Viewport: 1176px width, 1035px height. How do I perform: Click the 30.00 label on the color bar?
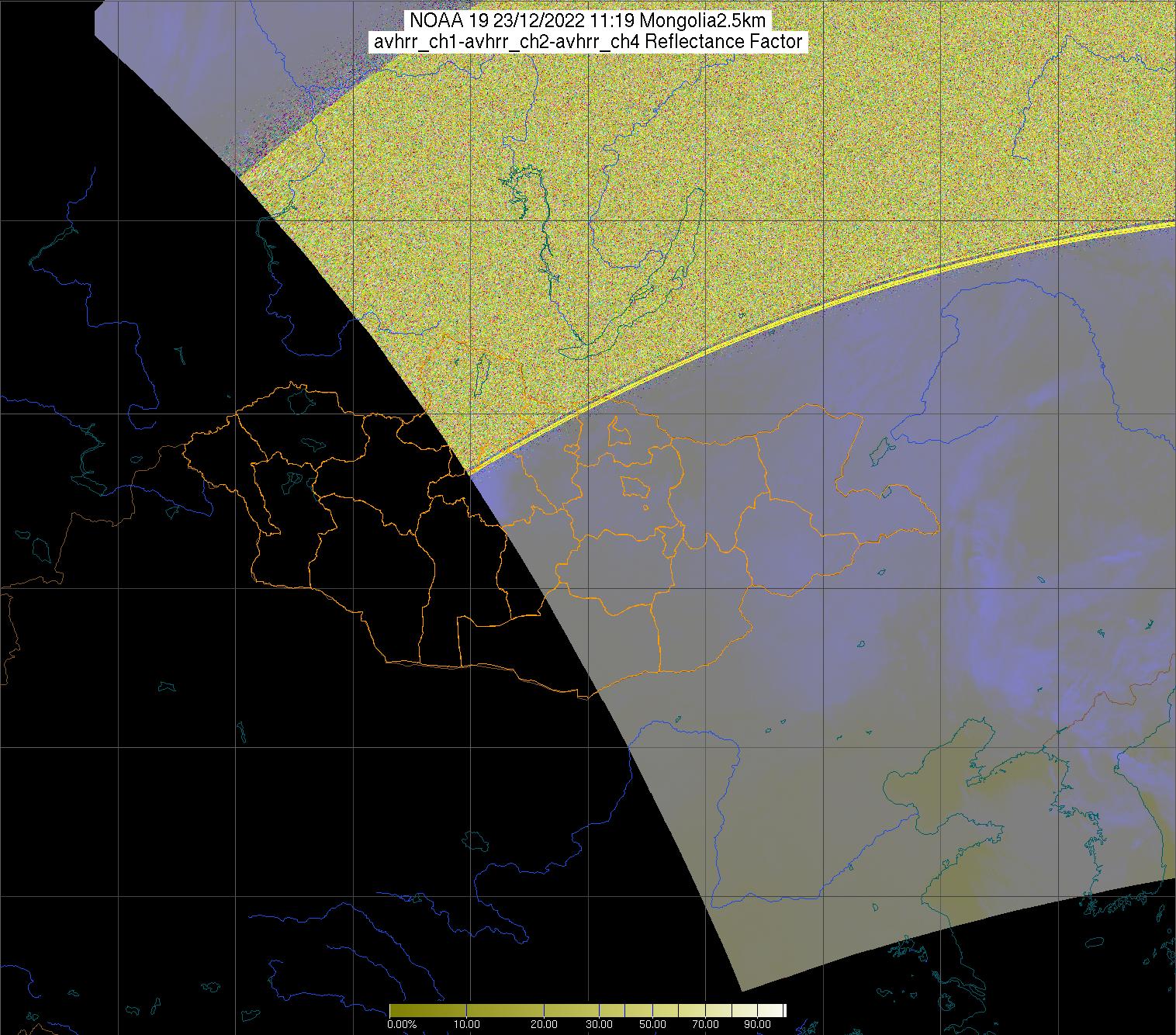[x=598, y=1024]
